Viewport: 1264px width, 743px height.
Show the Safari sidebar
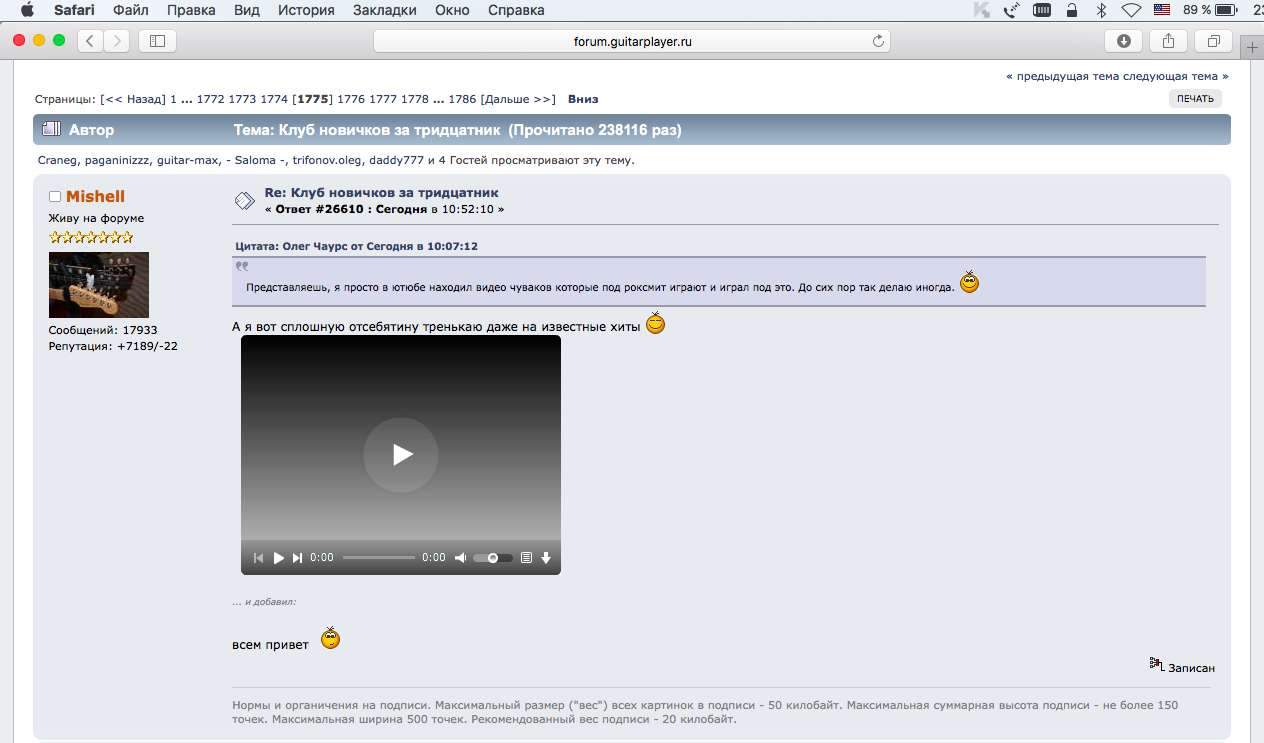point(157,41)
